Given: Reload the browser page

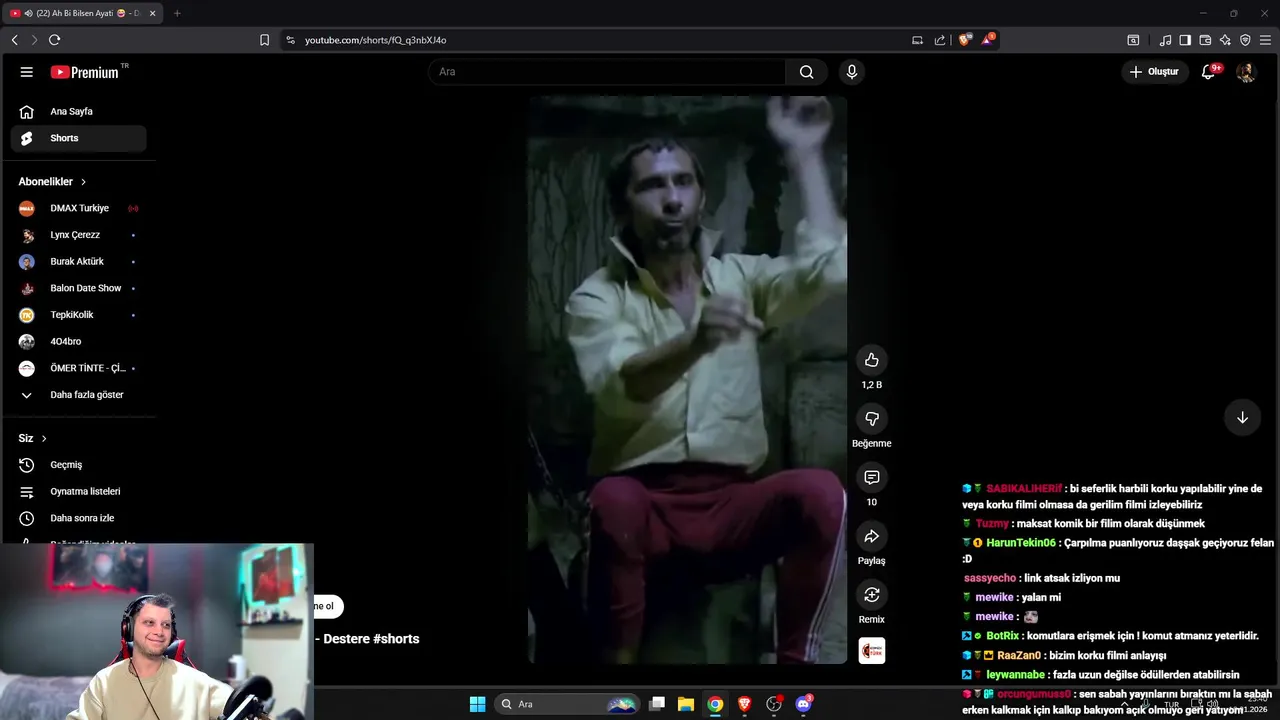Looking at the screenshot, I should 55,40.
